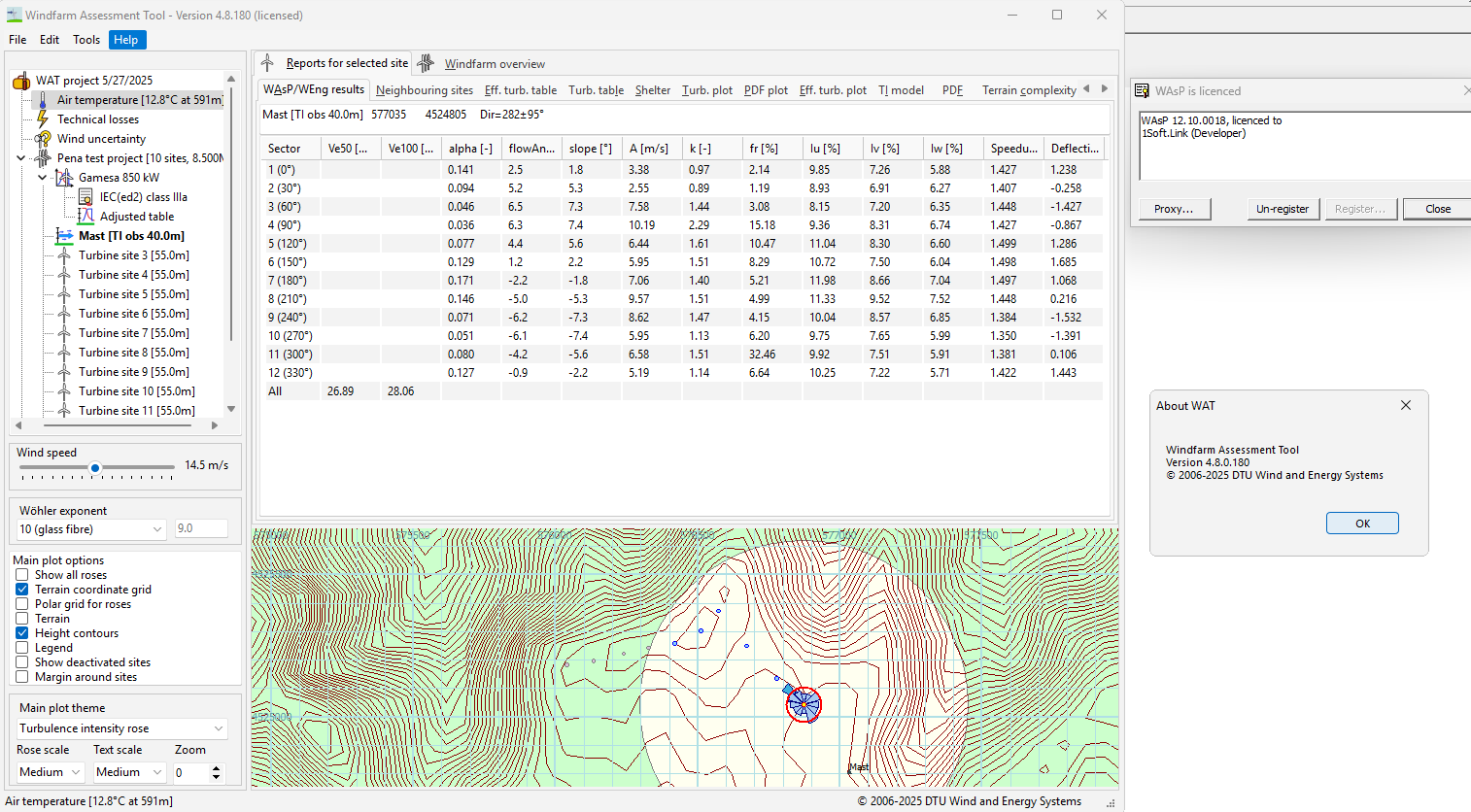Turn on the Legend checkbox

pos(21,648)
